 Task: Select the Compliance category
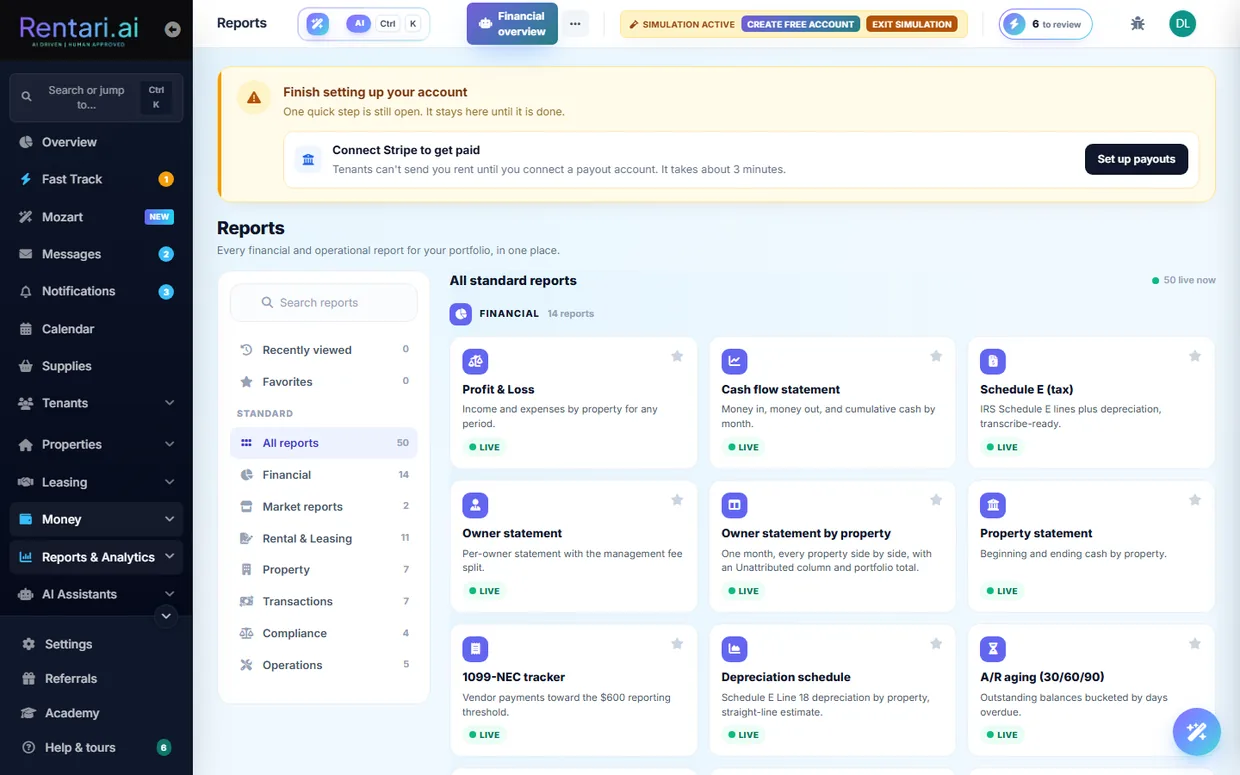(324, 633)
